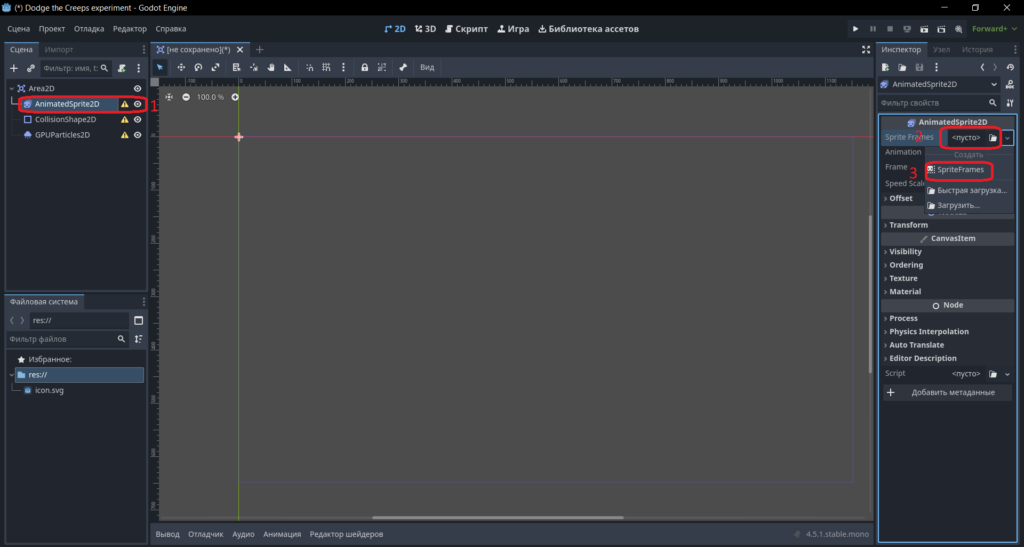Select the Ruler Mode tool
The height and width of the screenshot is (547, 1024).
point(287,67)
